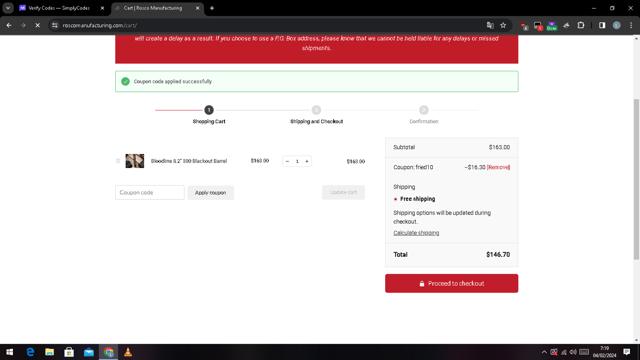
Task: Click the Coupon code input field
Action: tap(150, 192)
